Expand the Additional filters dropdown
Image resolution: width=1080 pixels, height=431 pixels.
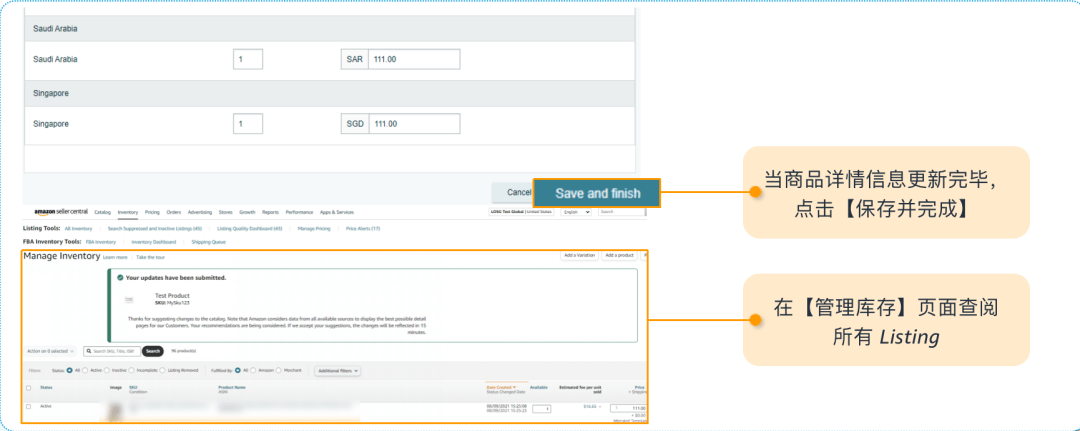point(339,371)
